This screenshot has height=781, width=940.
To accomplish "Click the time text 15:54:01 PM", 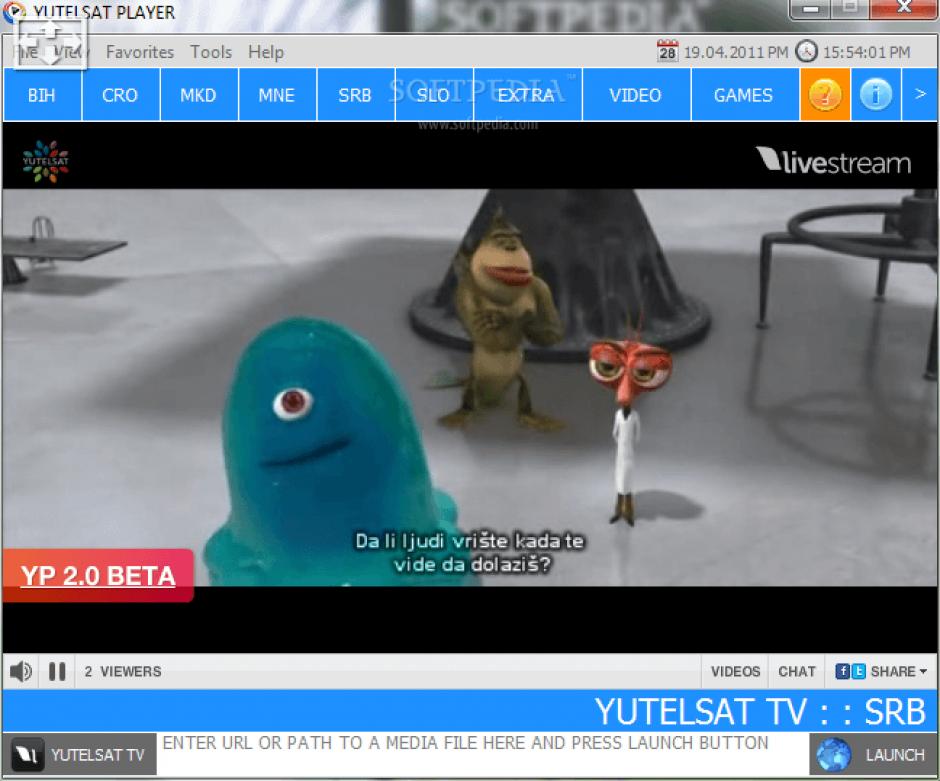I will pos(866,52).
